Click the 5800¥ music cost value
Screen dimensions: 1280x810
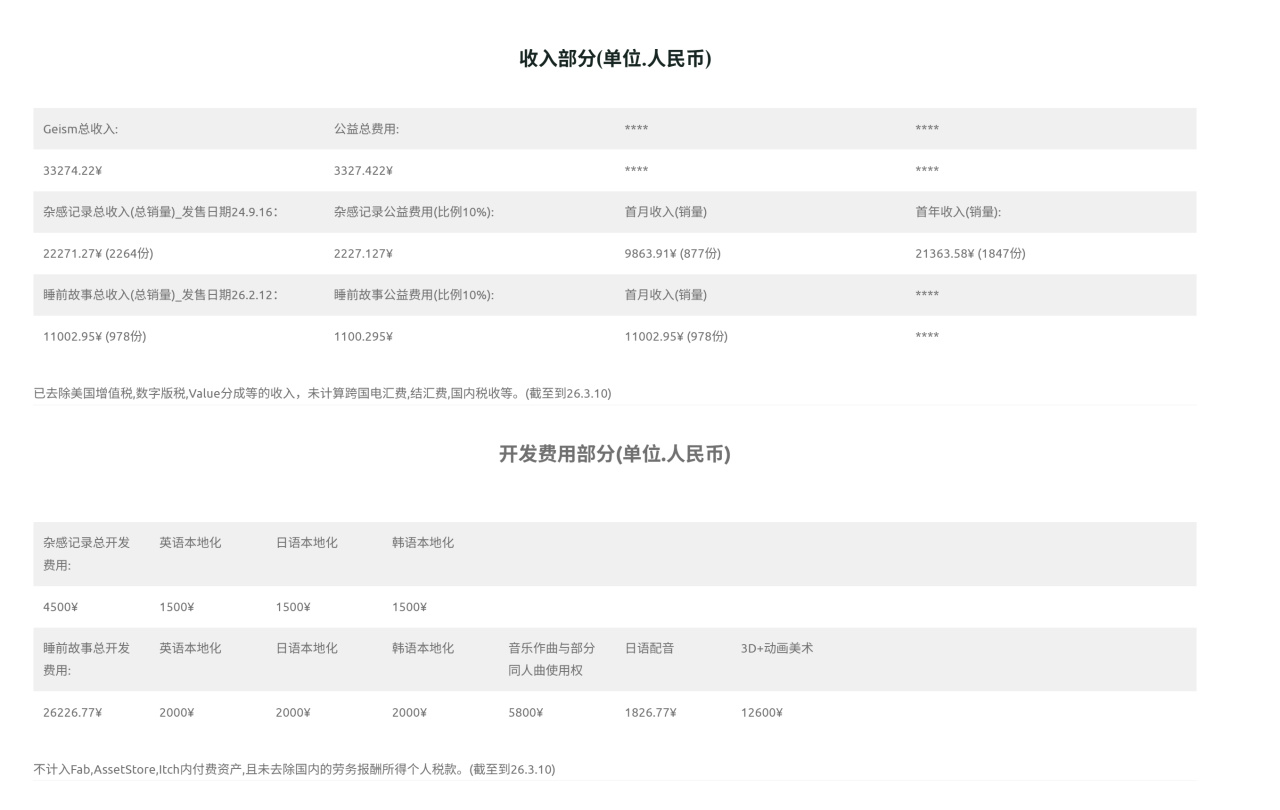point(525,713)
